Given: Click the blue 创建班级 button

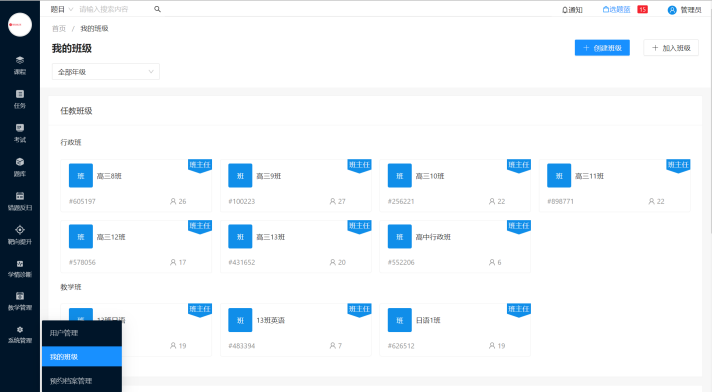Looking at the screenshot, I should [x=602, y=48].
